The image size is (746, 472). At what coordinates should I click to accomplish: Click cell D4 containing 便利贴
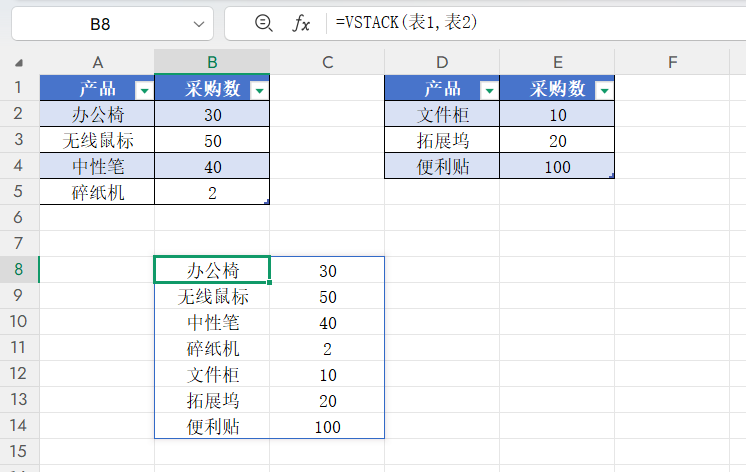pos(442,166)
